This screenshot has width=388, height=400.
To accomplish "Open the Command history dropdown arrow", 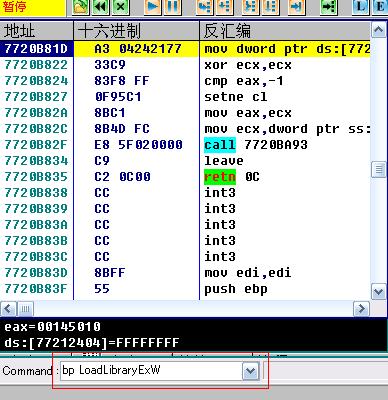I will click(251, 371).
